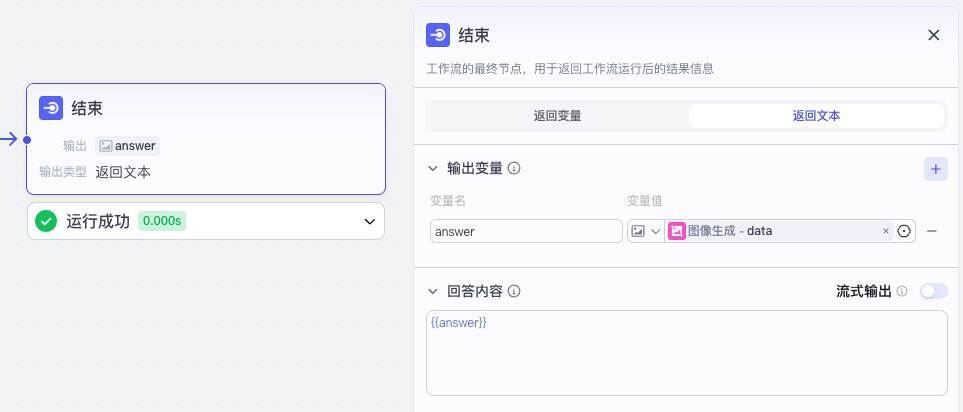The height and width of the screenshot is (412, 963).
Task: Click the 结束 node title on canvas
Action: pyautogui.click(x=87, y=109)
